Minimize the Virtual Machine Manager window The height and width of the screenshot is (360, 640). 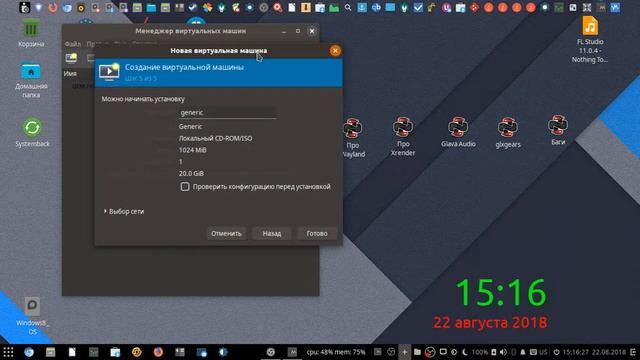pyautogui.click(x=284, y=31)
